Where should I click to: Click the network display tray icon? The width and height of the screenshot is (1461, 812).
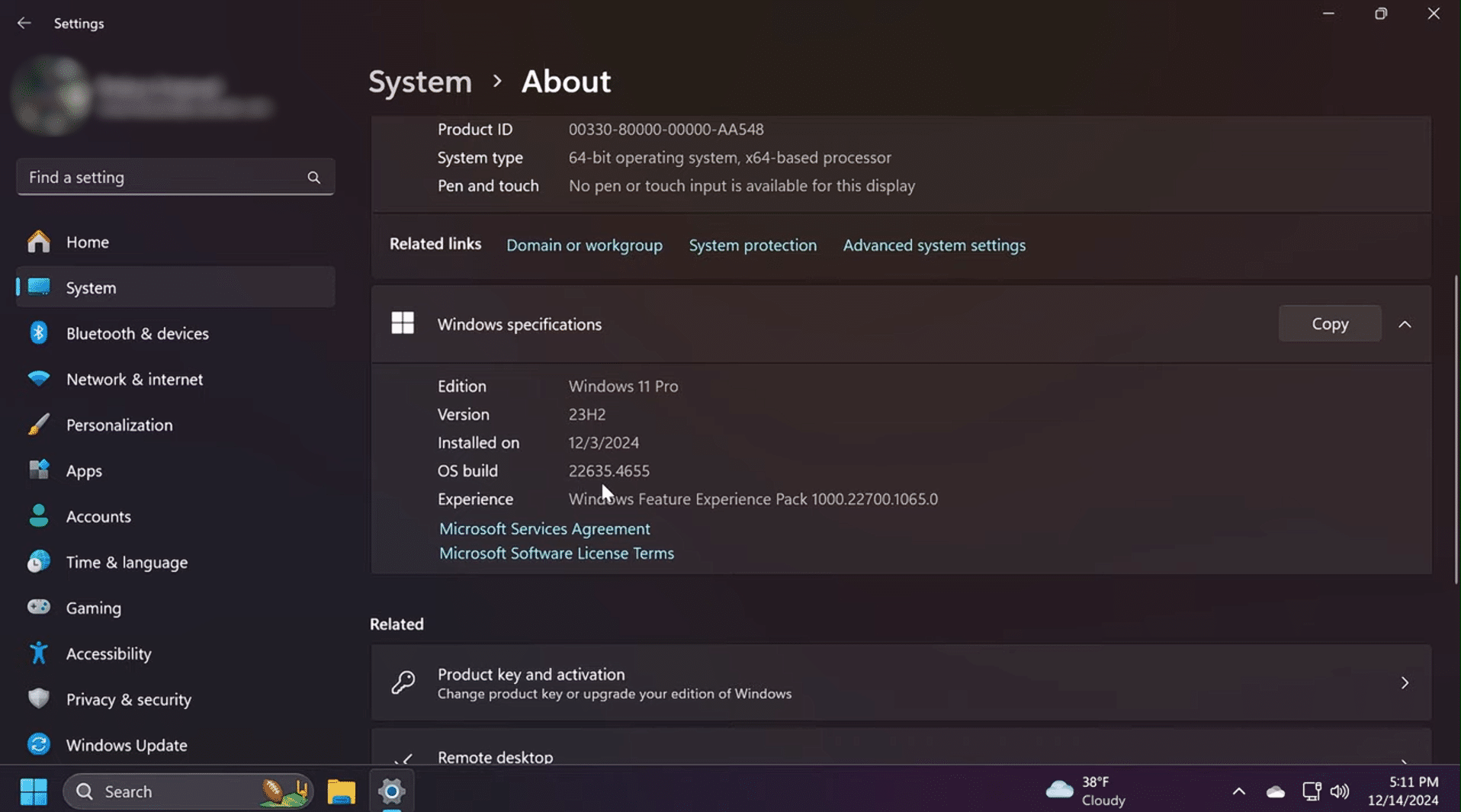click(1311, 791)
